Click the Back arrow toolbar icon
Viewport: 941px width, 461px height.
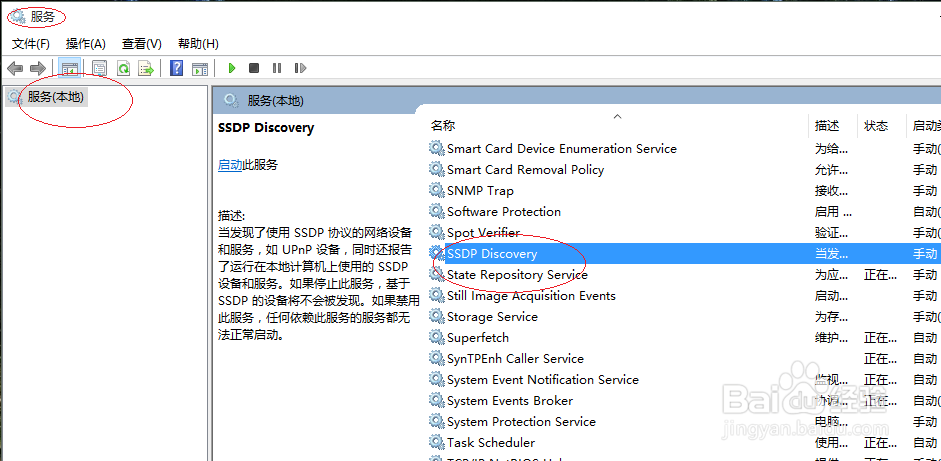coord(15,68)
